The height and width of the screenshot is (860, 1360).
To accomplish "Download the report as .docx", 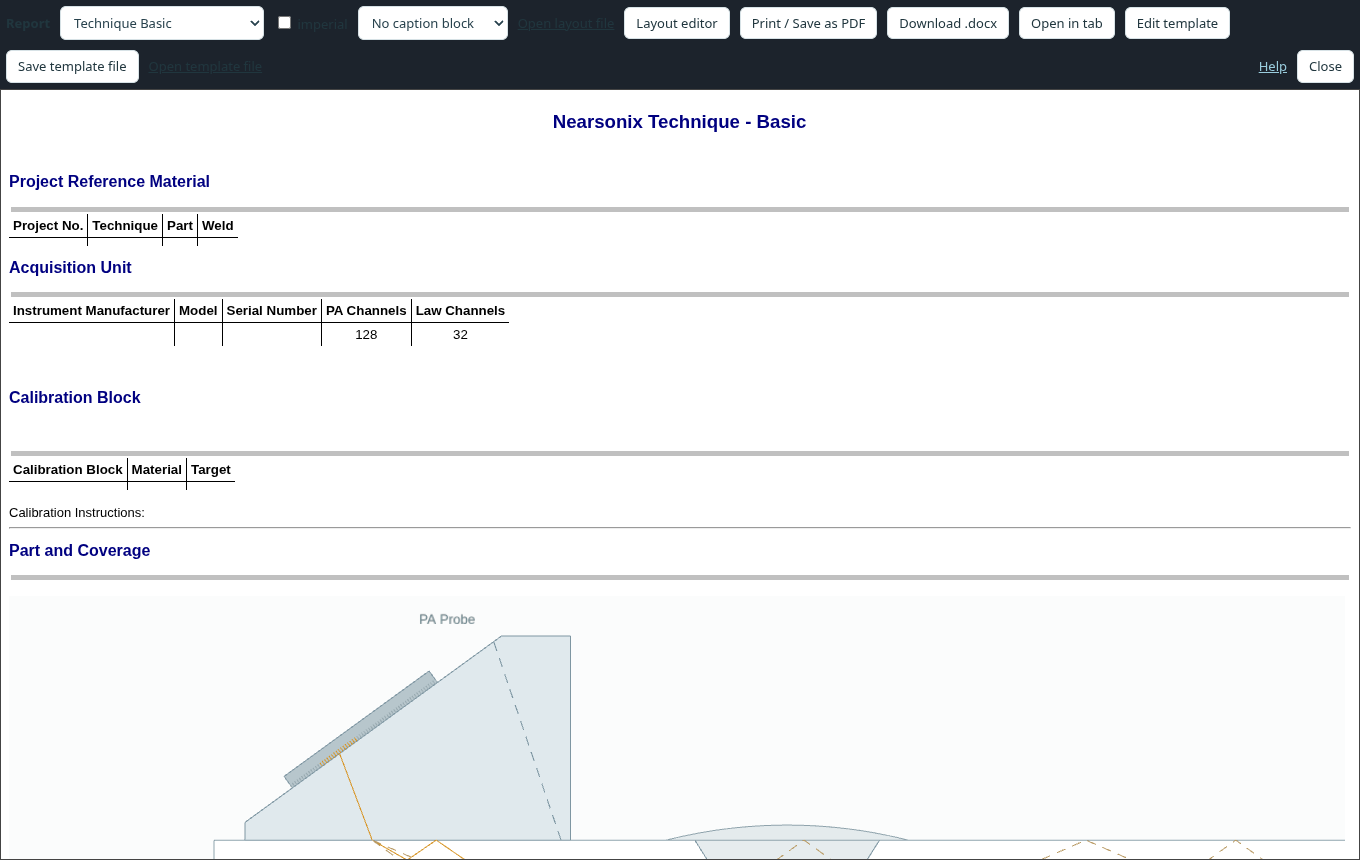I will pyautogui.click(x=948, y=23).
